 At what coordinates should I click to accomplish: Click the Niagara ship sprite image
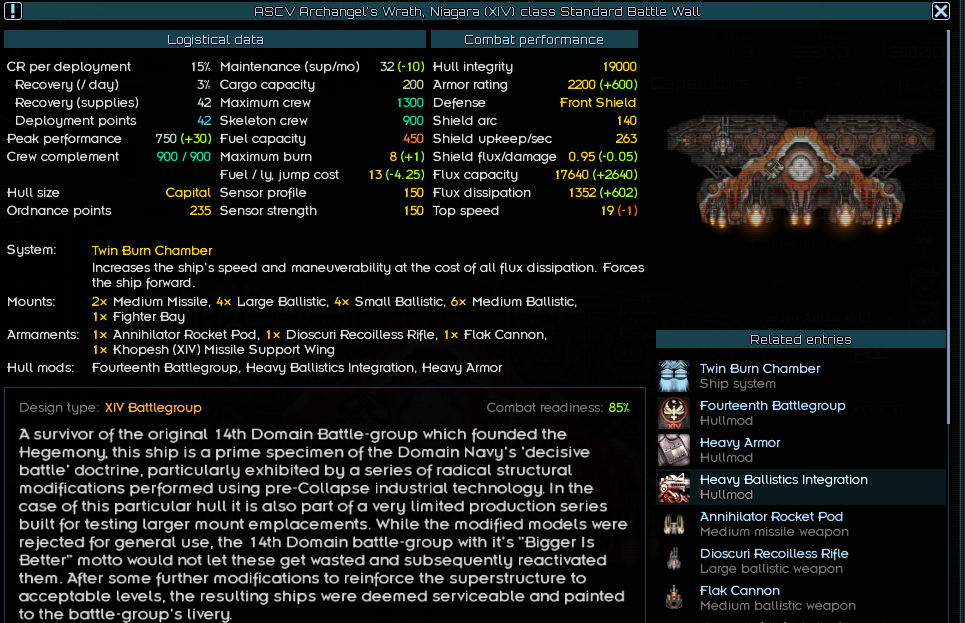click(x=801, y=171)
